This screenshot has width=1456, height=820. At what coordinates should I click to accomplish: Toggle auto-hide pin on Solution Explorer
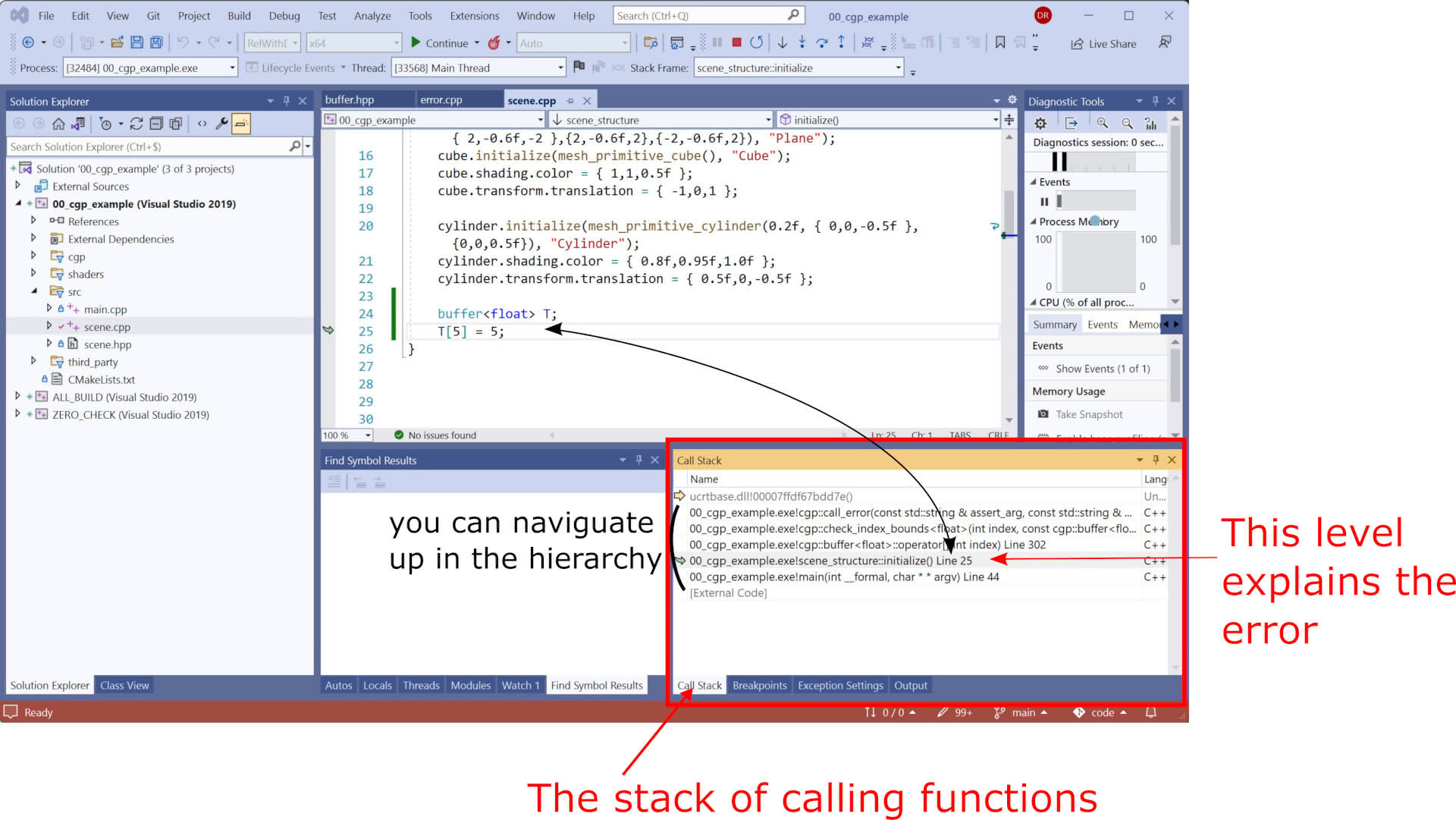tap(287, 101)
